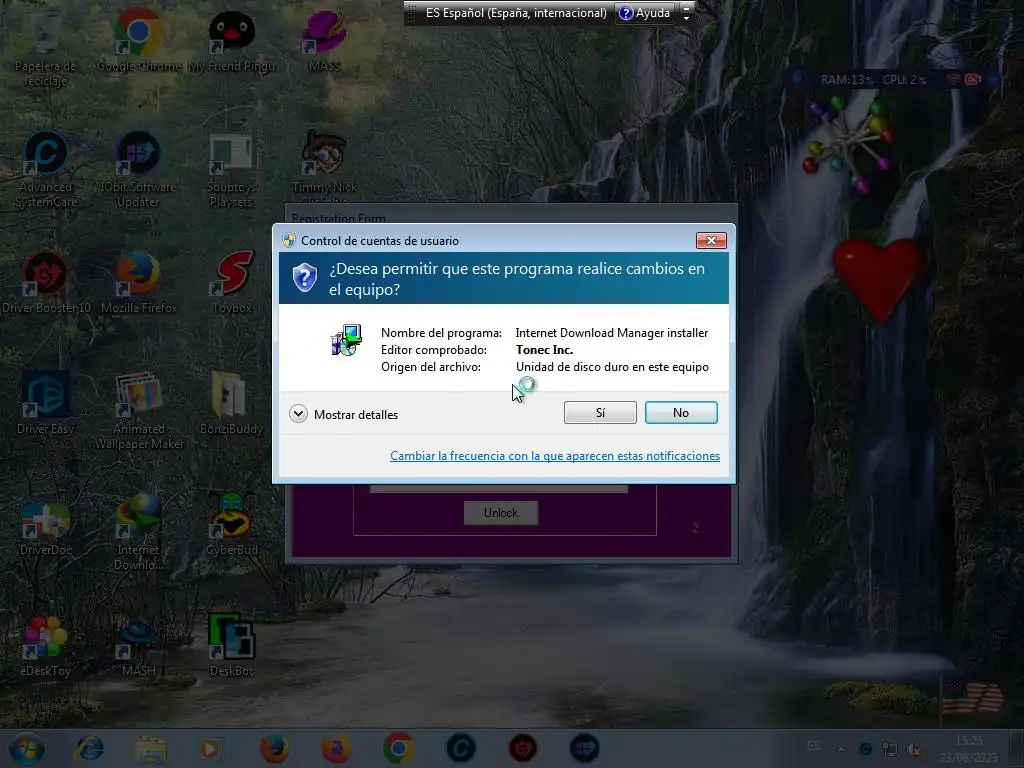Select Driver Easy desktop icon

45,404
